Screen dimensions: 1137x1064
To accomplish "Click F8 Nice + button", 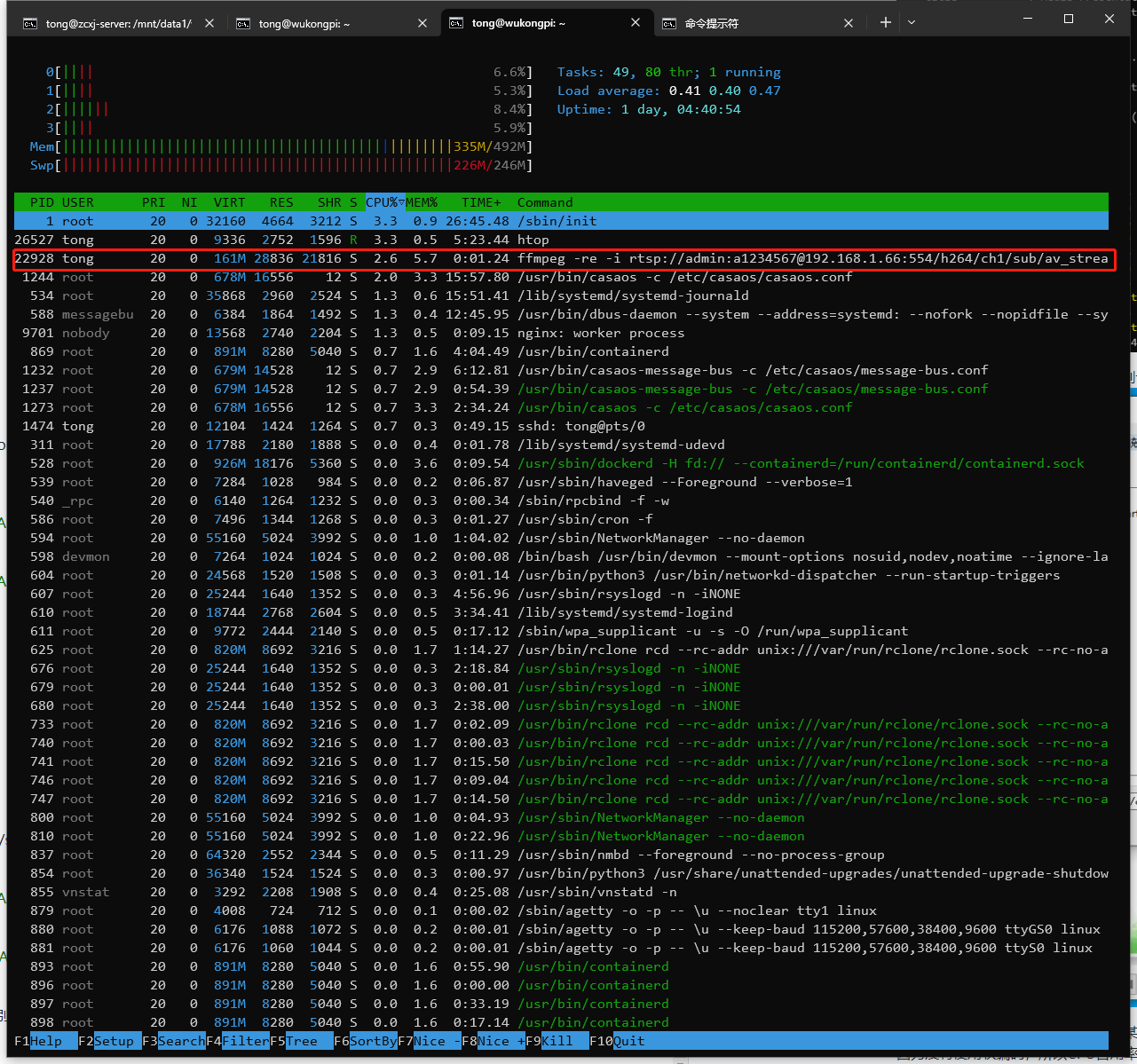I will 493,1041.
